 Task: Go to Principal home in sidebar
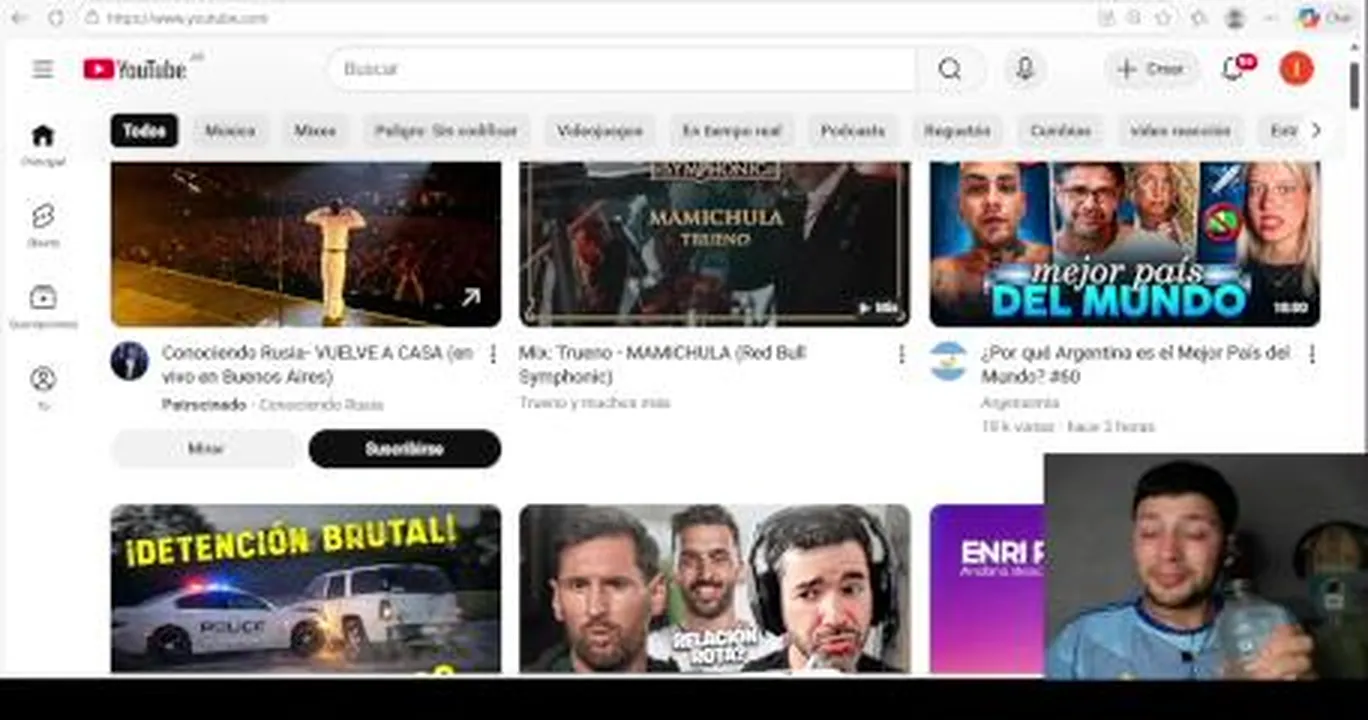click(43, 144)
